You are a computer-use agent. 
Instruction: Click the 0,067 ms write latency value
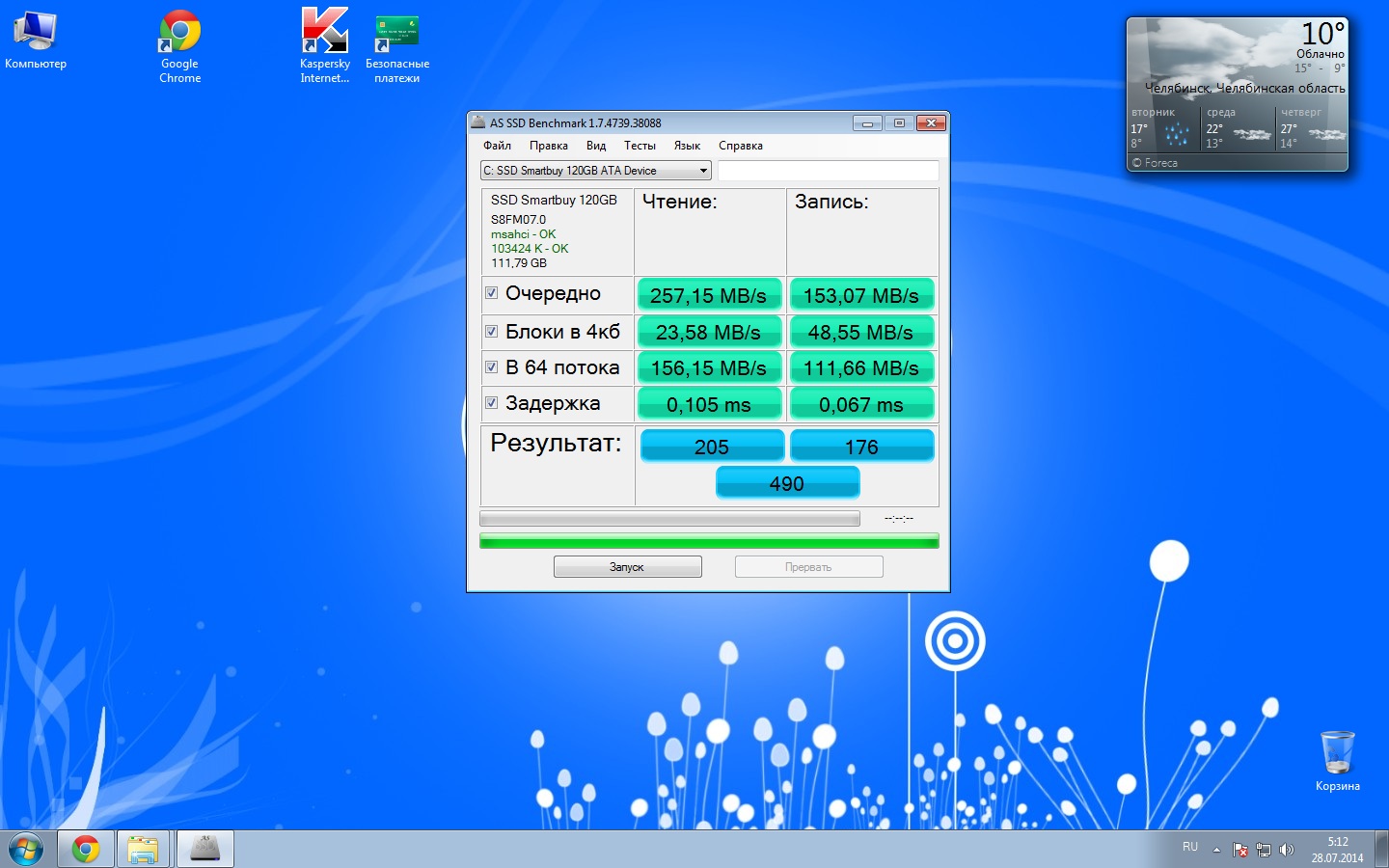coord(861,404)
